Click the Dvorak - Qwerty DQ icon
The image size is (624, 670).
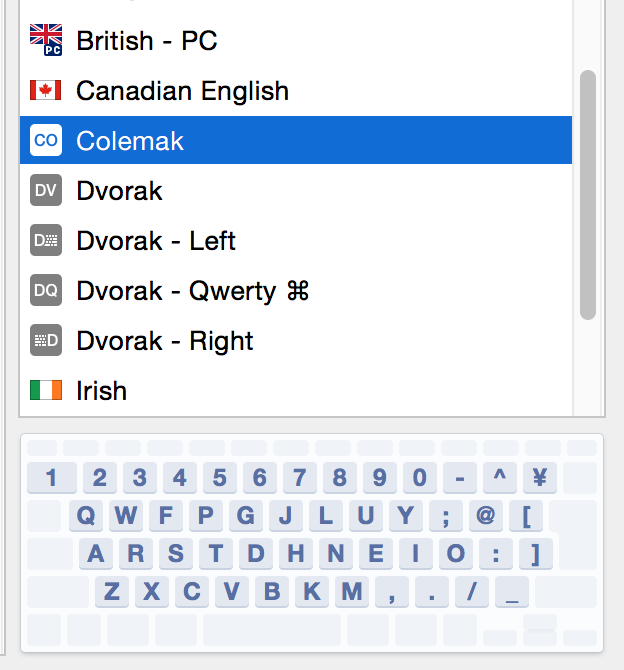pyautogui.click(x=46, y=291)
